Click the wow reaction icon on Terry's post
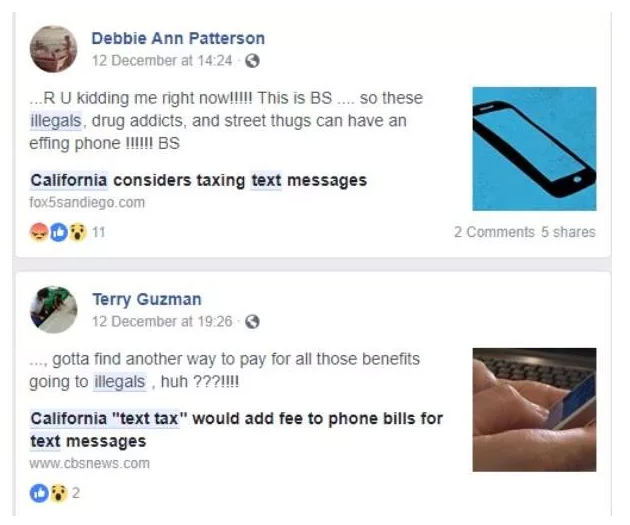Viewport: 630px width, 525px height. (59, 493)
